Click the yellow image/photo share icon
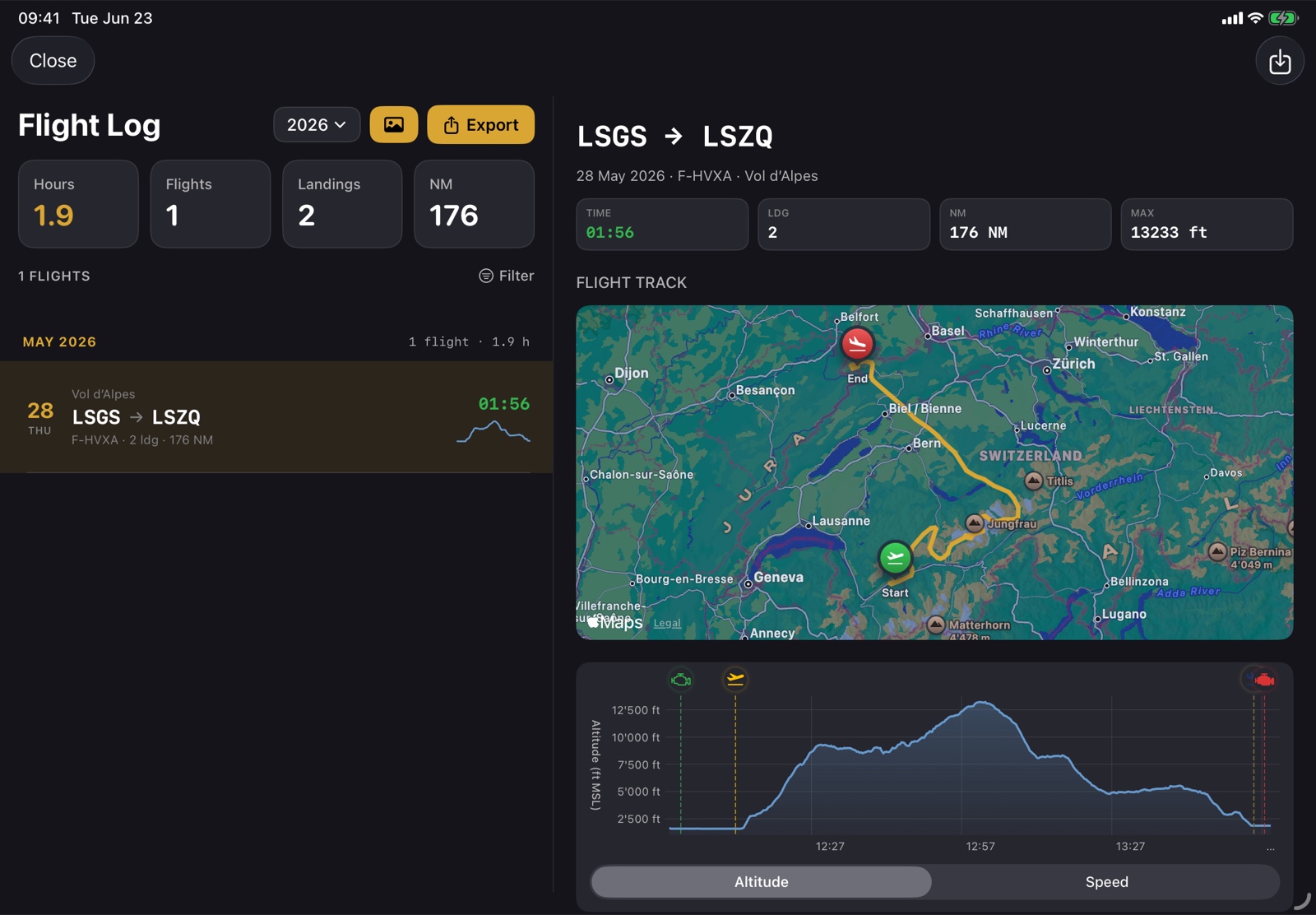The height and width of the screenshot is (915, 1316). [394, 125]
